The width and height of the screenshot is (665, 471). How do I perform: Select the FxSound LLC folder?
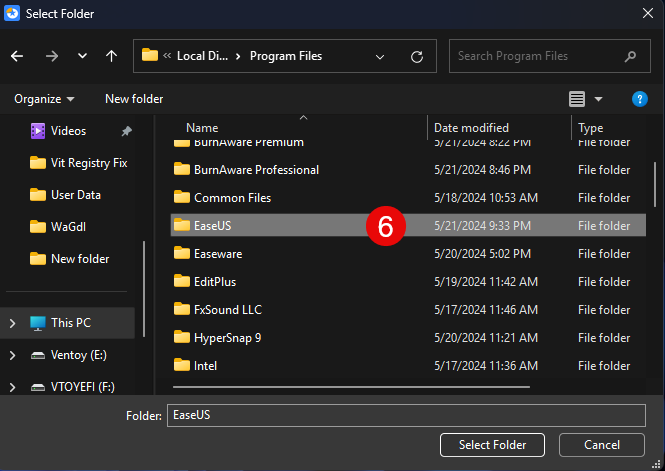(408, 310)
